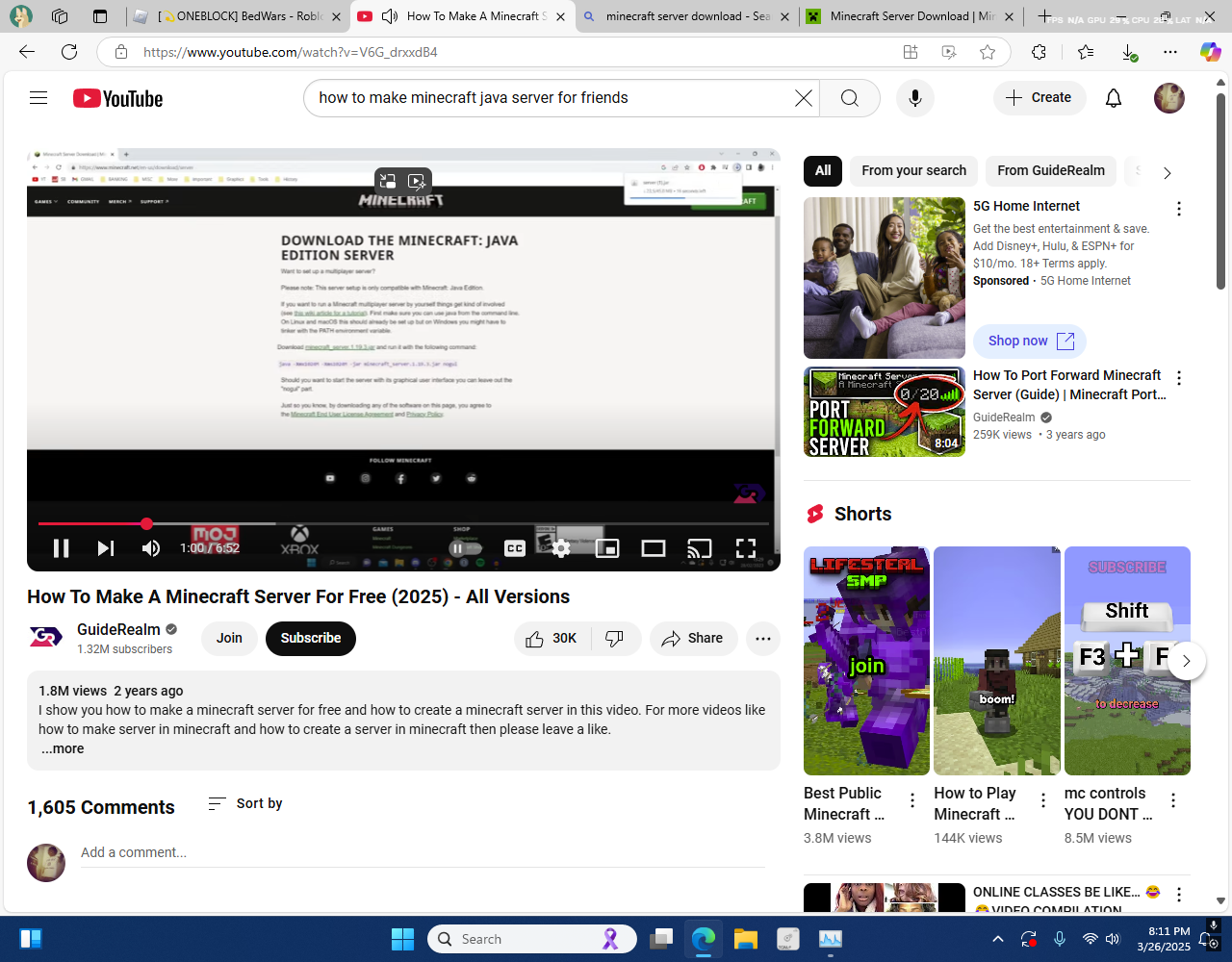
Task: Show hidden system tray icons
Action: click(x=998, y=939)
